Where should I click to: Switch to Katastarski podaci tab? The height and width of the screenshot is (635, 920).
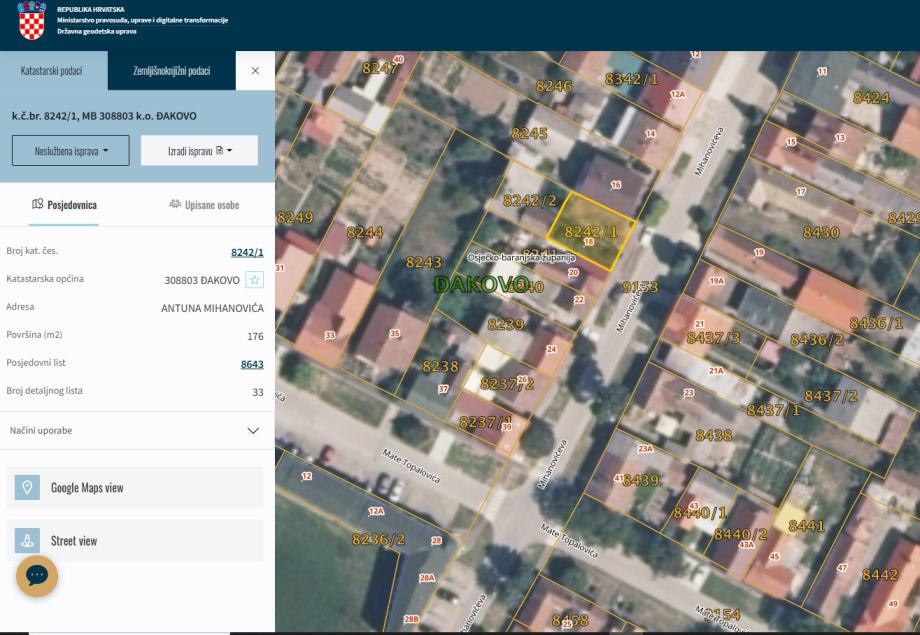pyautogui.click(x=51, y=72)
